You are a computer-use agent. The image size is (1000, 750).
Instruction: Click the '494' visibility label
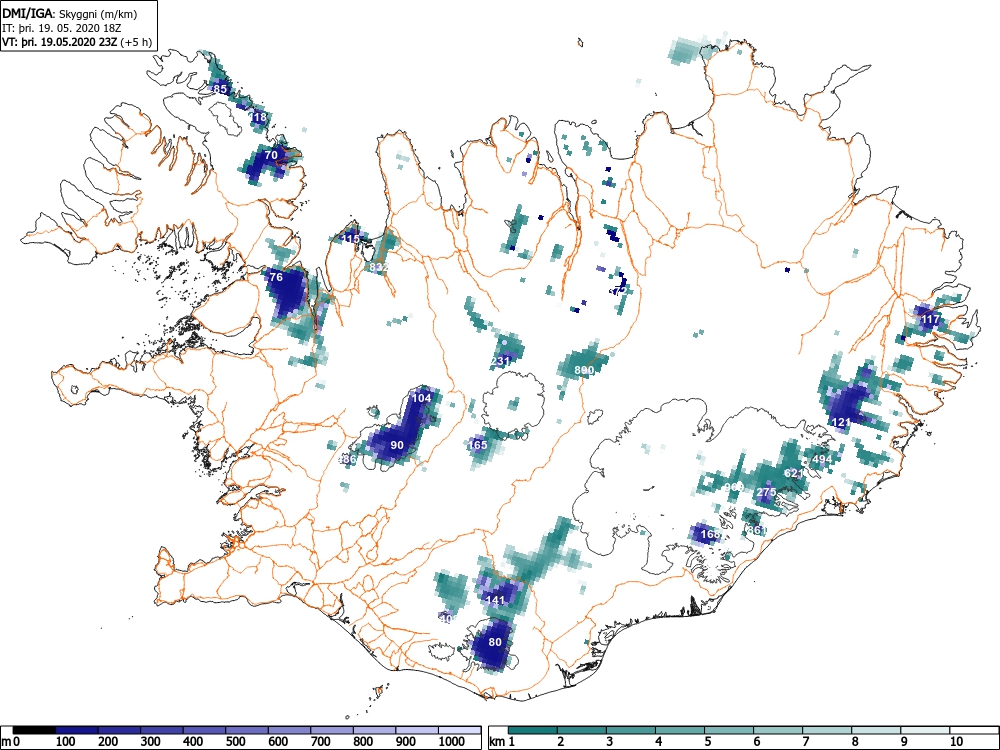point(822,459)
